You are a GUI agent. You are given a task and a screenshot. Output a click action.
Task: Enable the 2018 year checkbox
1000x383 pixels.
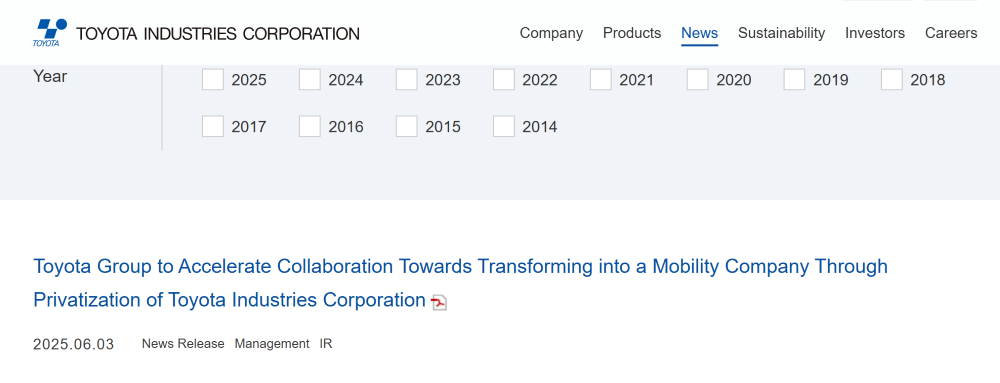pyautogui.click(x=892, y=80)
